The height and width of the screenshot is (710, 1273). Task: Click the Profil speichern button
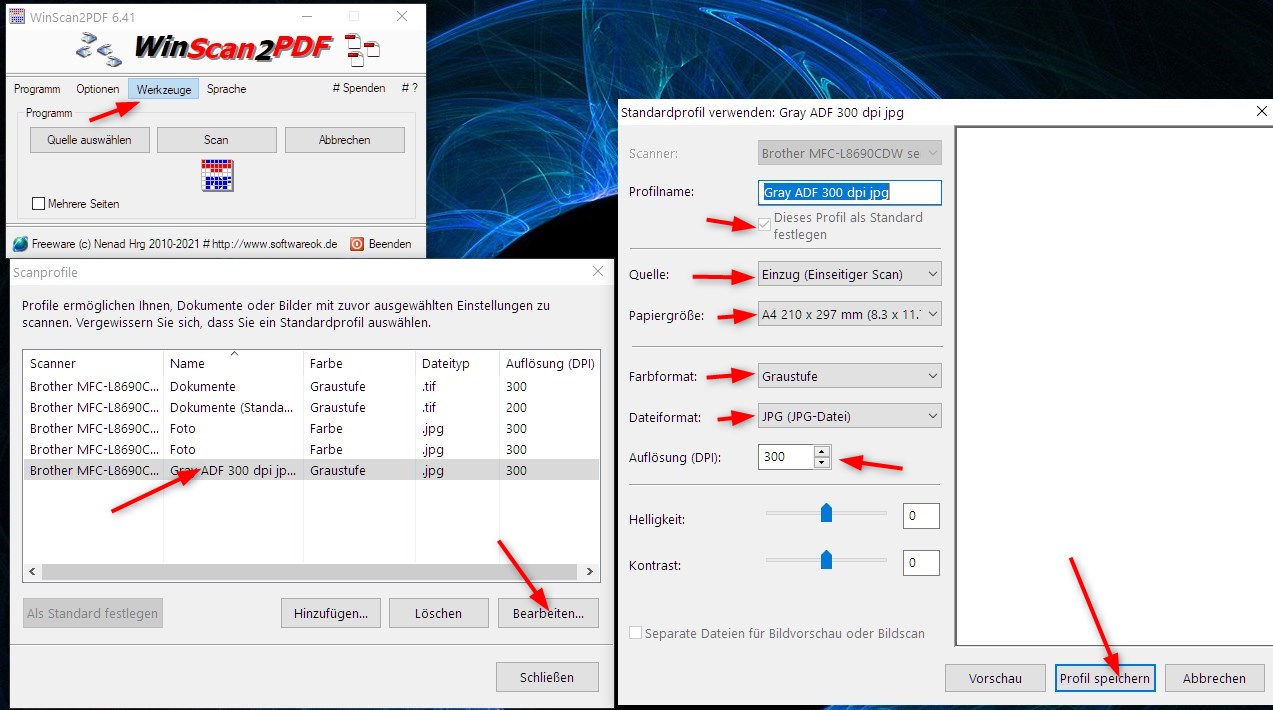[x=1105, y=678]
